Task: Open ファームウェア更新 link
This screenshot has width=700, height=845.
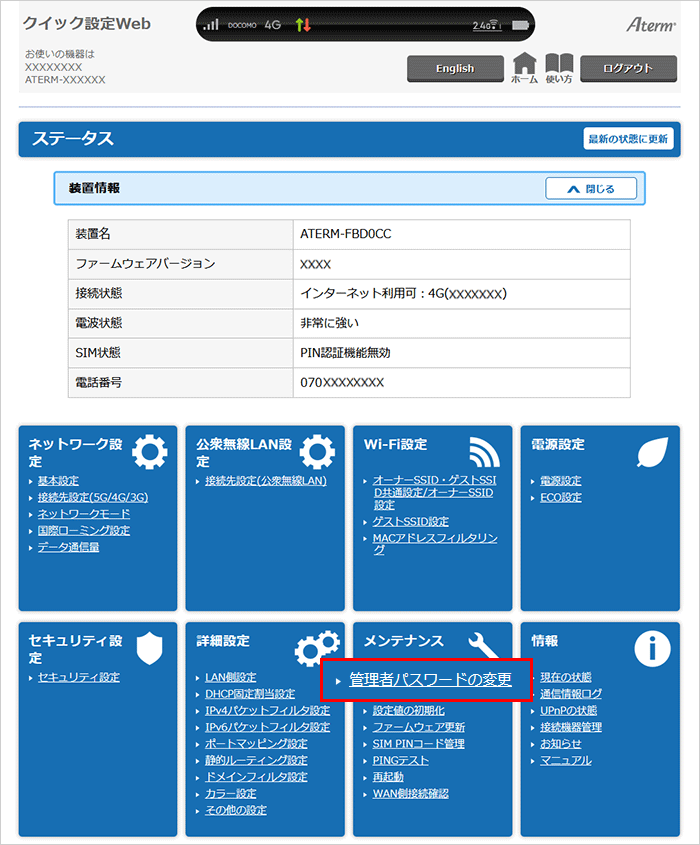Action: tap(418, 727)
